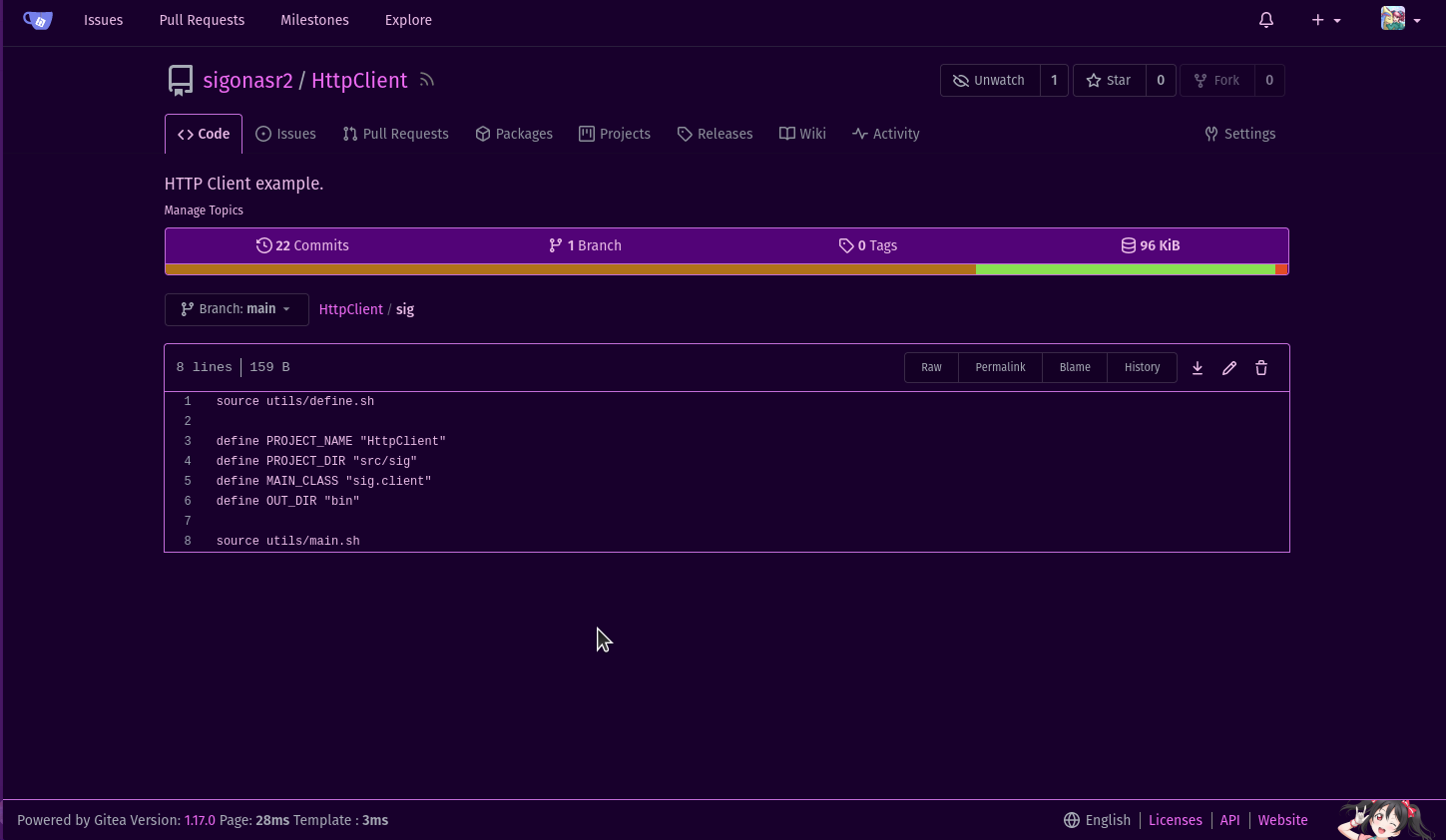Viewport: 1446px width, 840px height.
Task: Open the Wiki tab
Action: pos(803,134)
